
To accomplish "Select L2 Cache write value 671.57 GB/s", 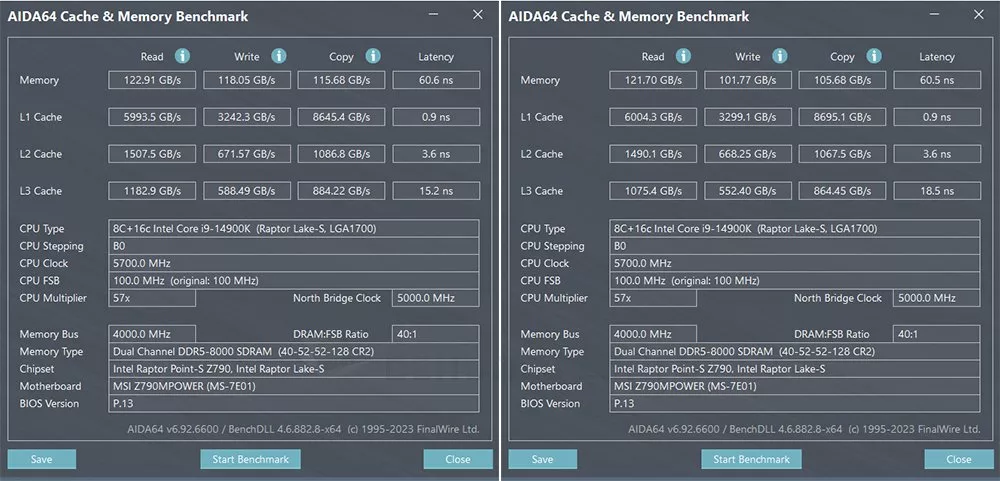I will click(x=247, y=154).
